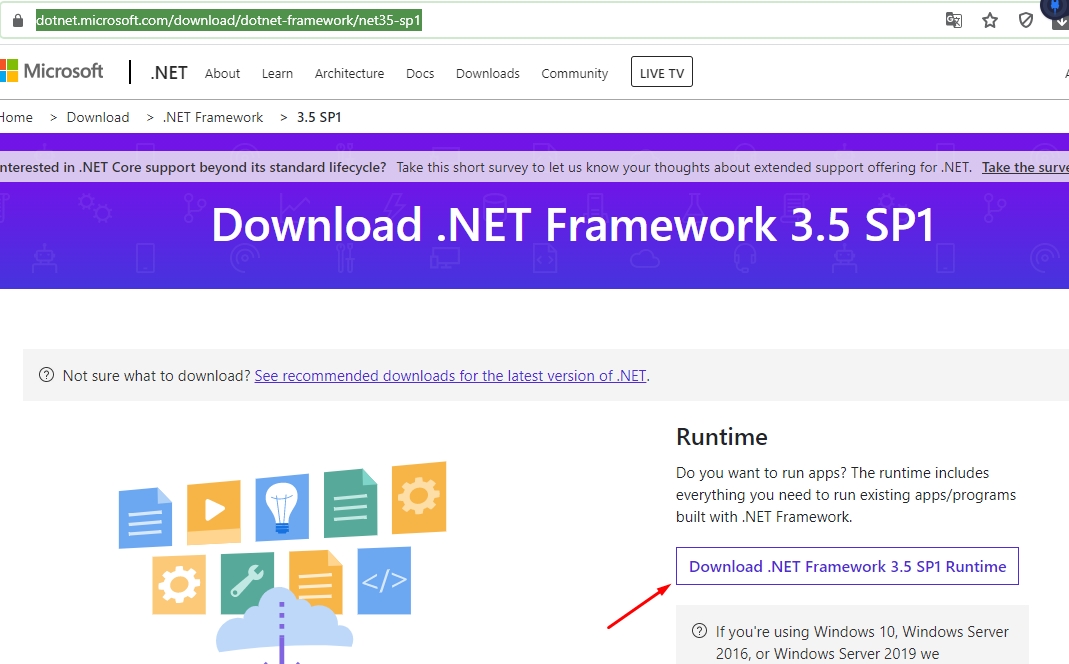Click the URL address bar field
The height and width of the screenshot is (664, 1069).
tap(600, 20)
